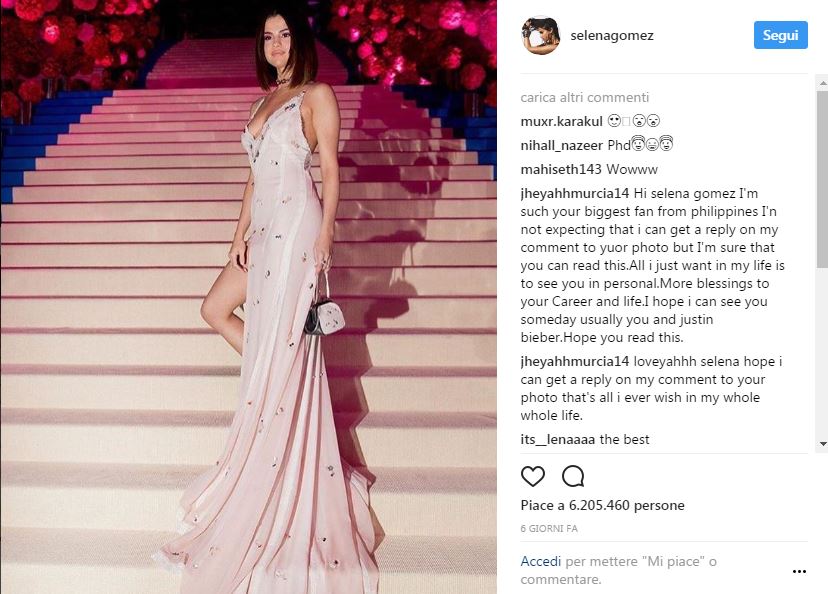Visit mahiseth143 user profile

(561, 169)
